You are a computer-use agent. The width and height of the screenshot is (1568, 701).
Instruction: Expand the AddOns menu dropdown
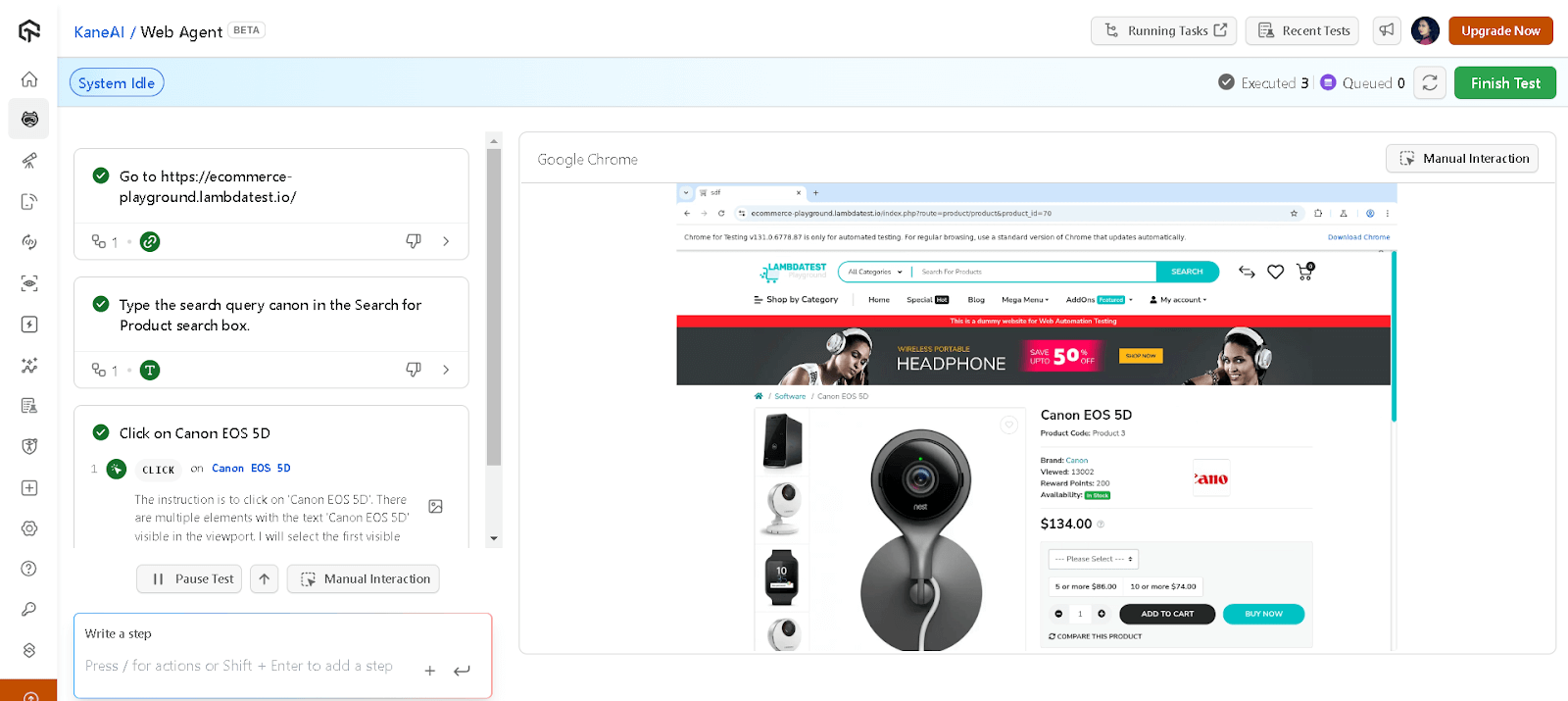1099,300
